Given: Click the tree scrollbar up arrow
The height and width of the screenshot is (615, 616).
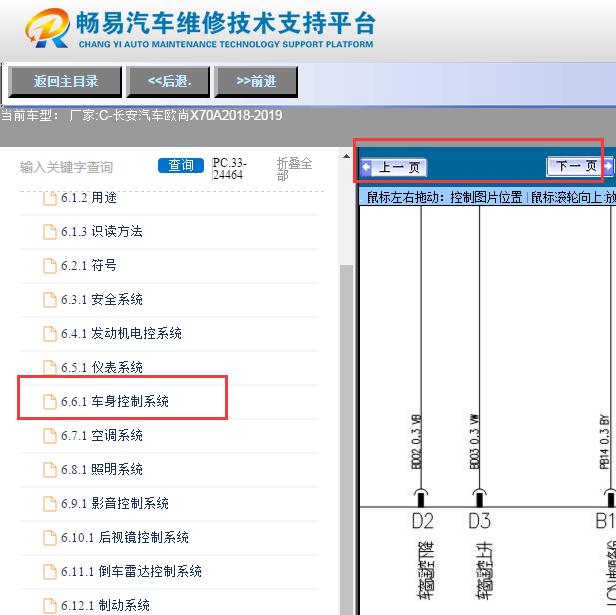Looking at the screenshot, I should [346, 156].
